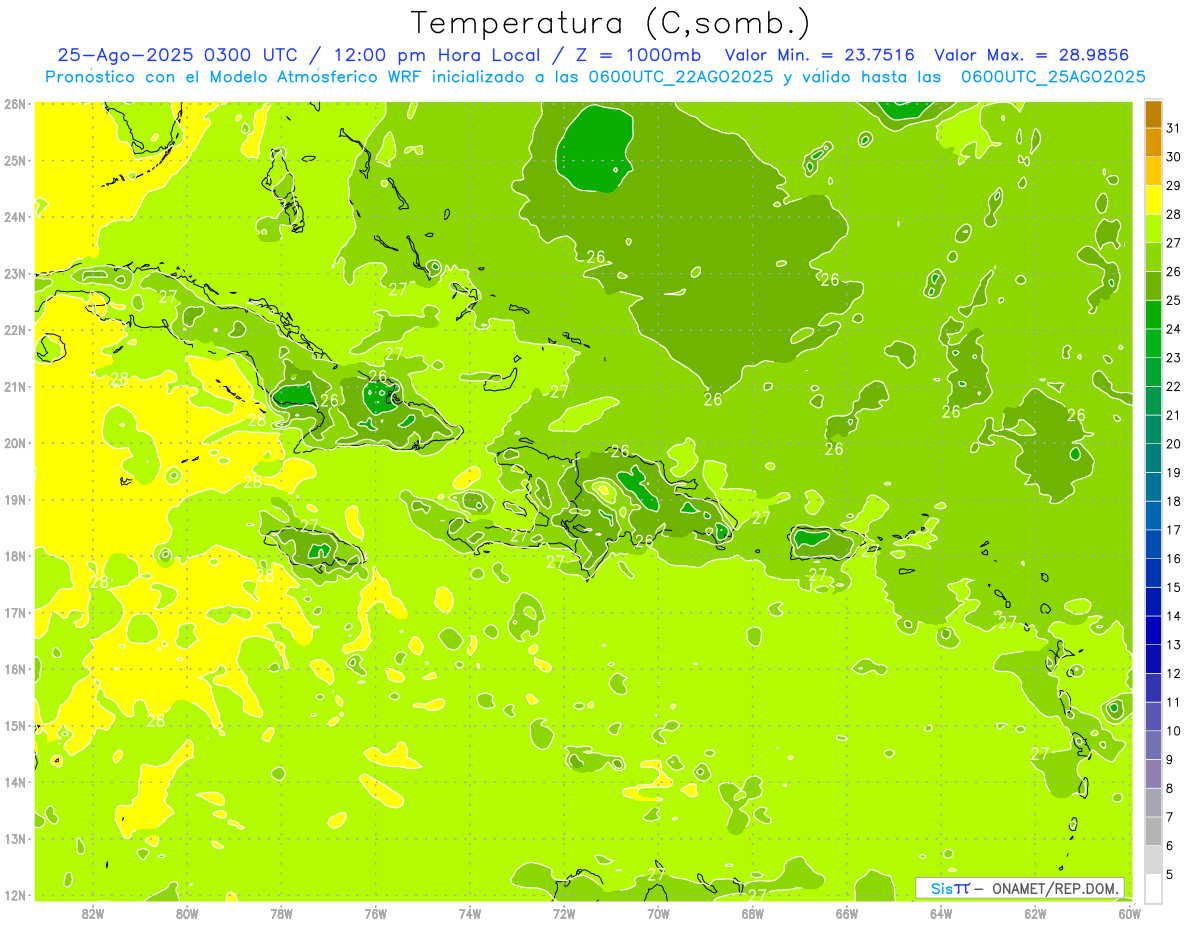Screen dimensions: 1200x927
Task: Click the longitude axis label "68W"
Action: (x=753, y=913)
